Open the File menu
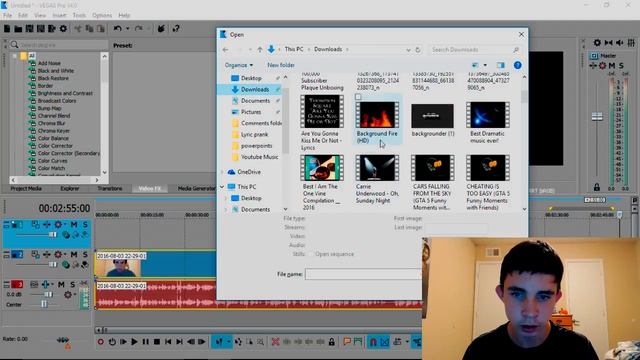 [7, 16]
